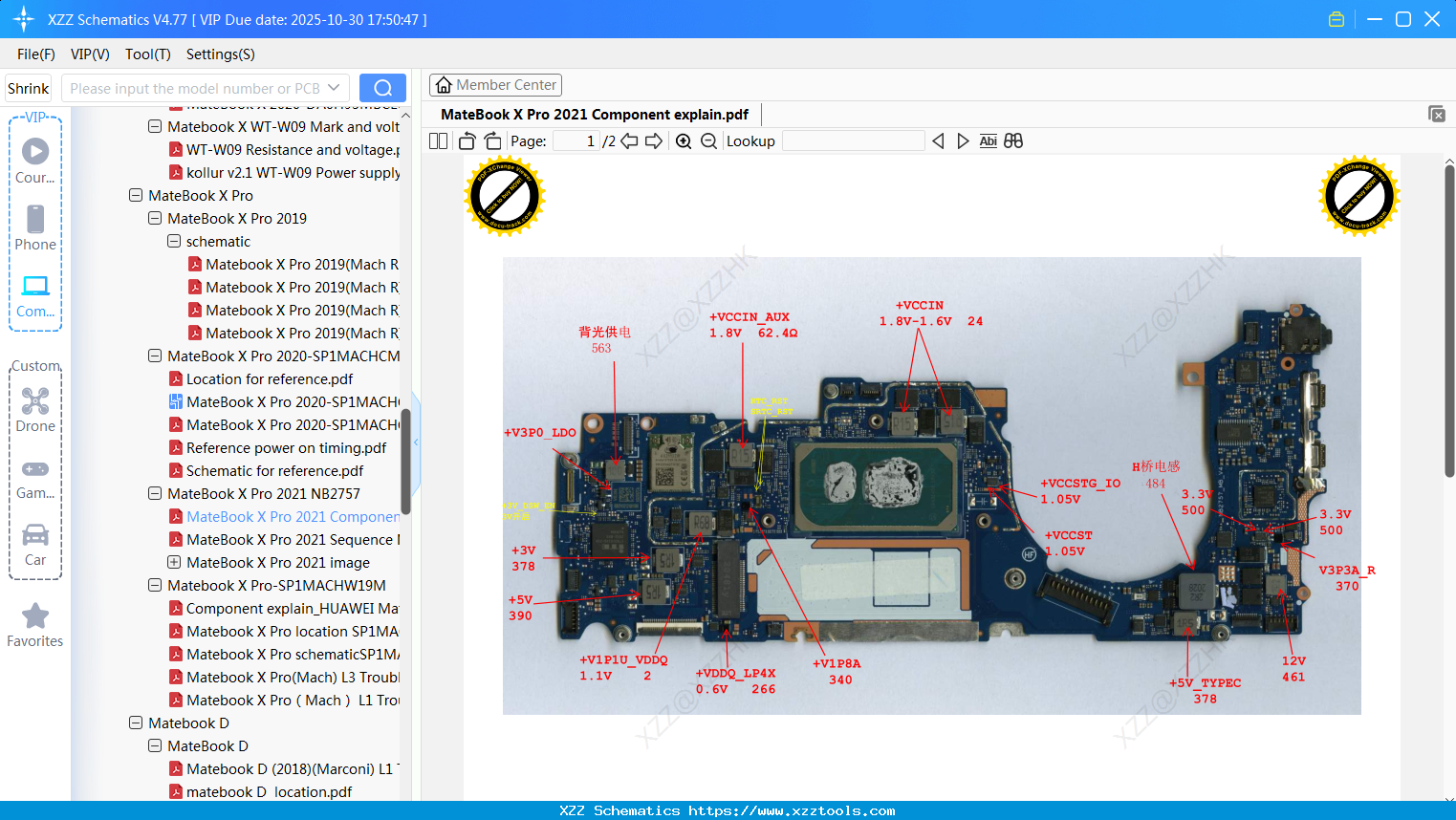Click the PDF viewer vertical scrollbar thumb

click(x=1449, y=321)
